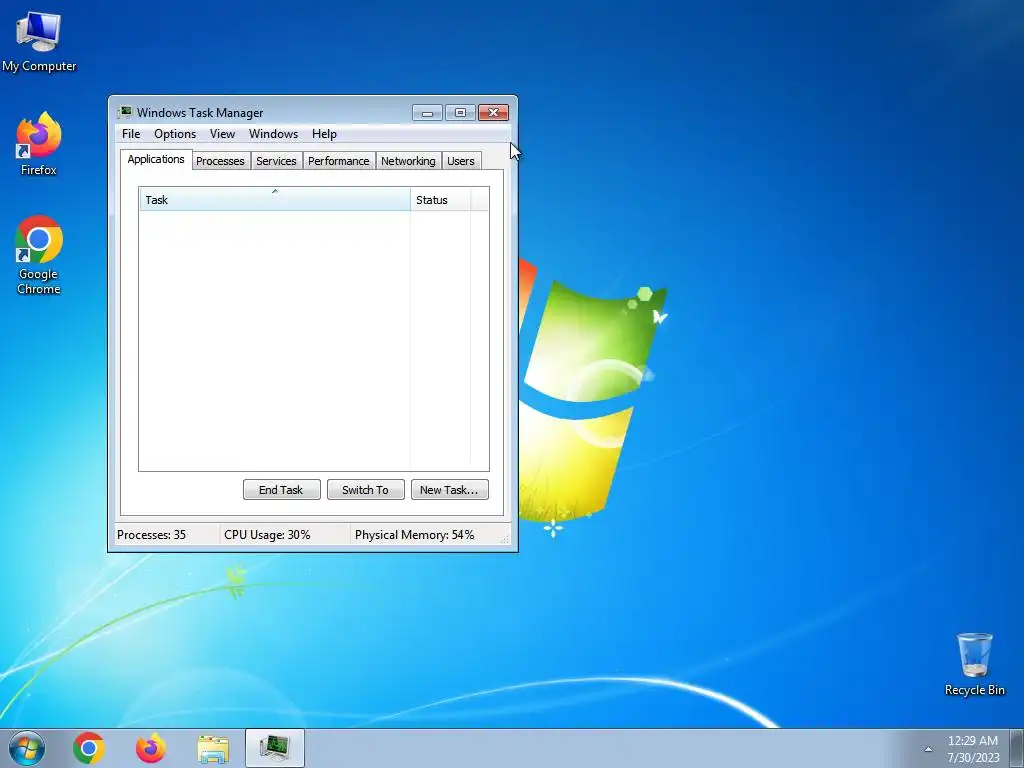This screenshot has height=768, width=1024.
Task: Maximize the Task Manager window
Action: (x=460, y=113)
